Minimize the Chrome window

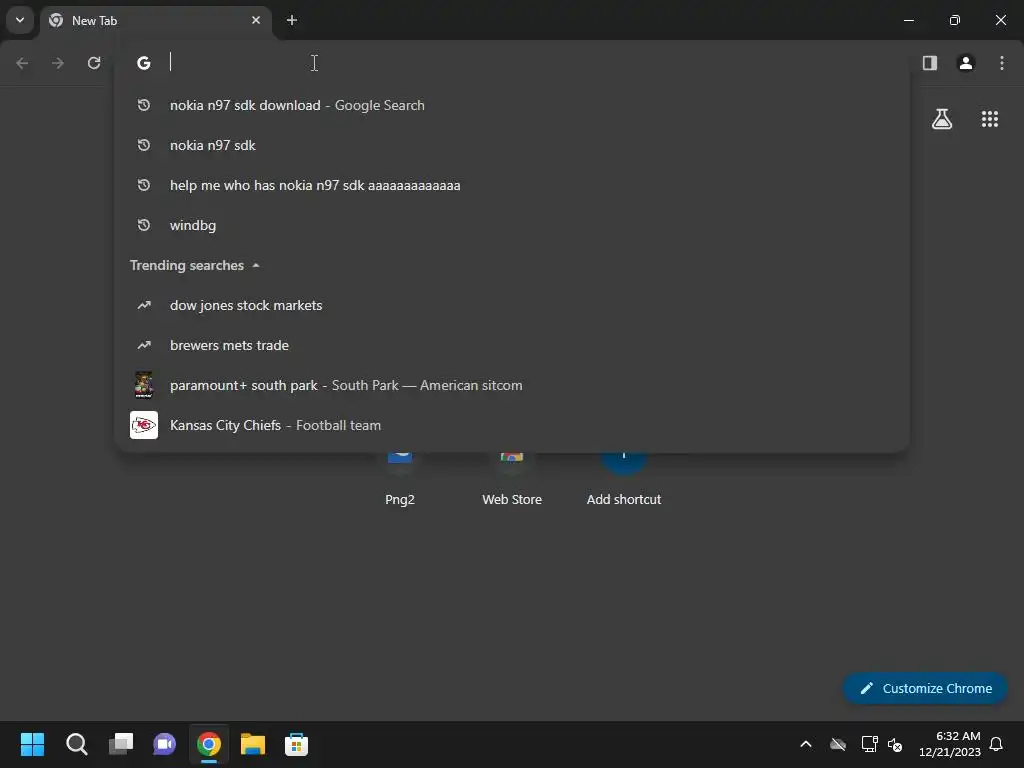coord(908,20)
